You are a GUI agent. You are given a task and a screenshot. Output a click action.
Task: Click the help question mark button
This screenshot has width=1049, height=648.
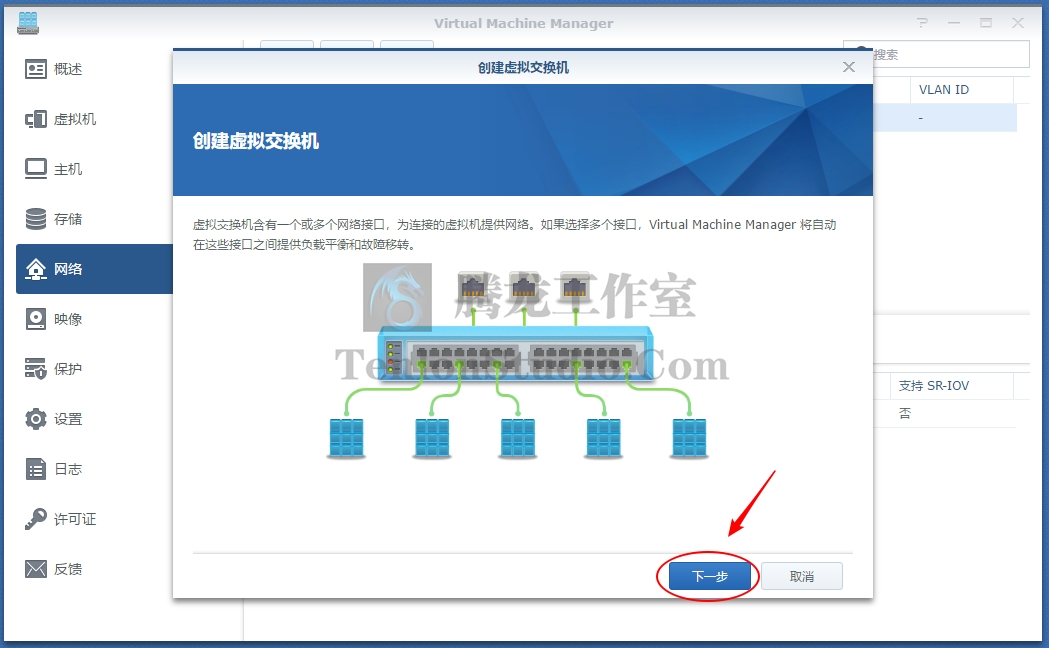[x=923, y=23]
